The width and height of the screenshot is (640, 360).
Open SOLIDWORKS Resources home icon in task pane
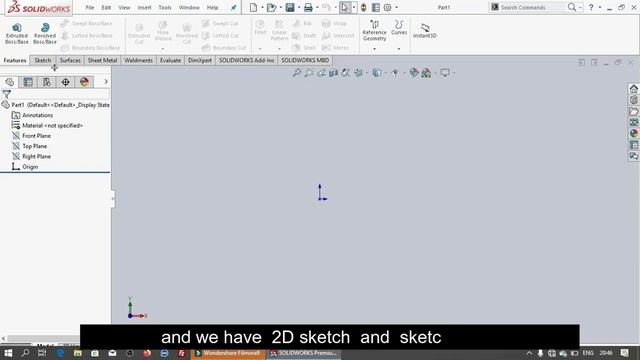(x=633, y=89)
